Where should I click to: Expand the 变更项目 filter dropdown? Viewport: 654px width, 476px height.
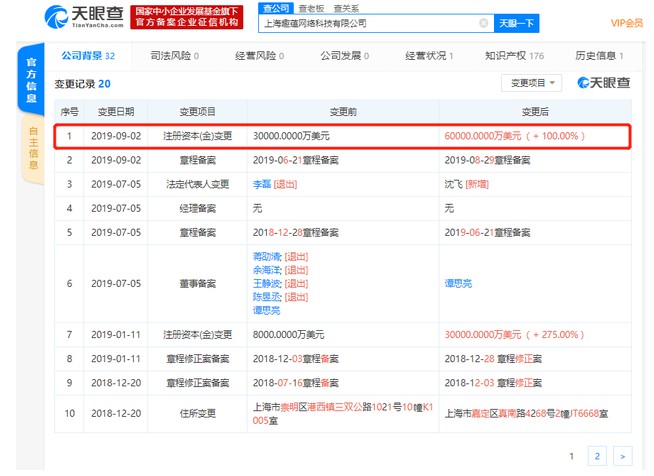point(531,83)
